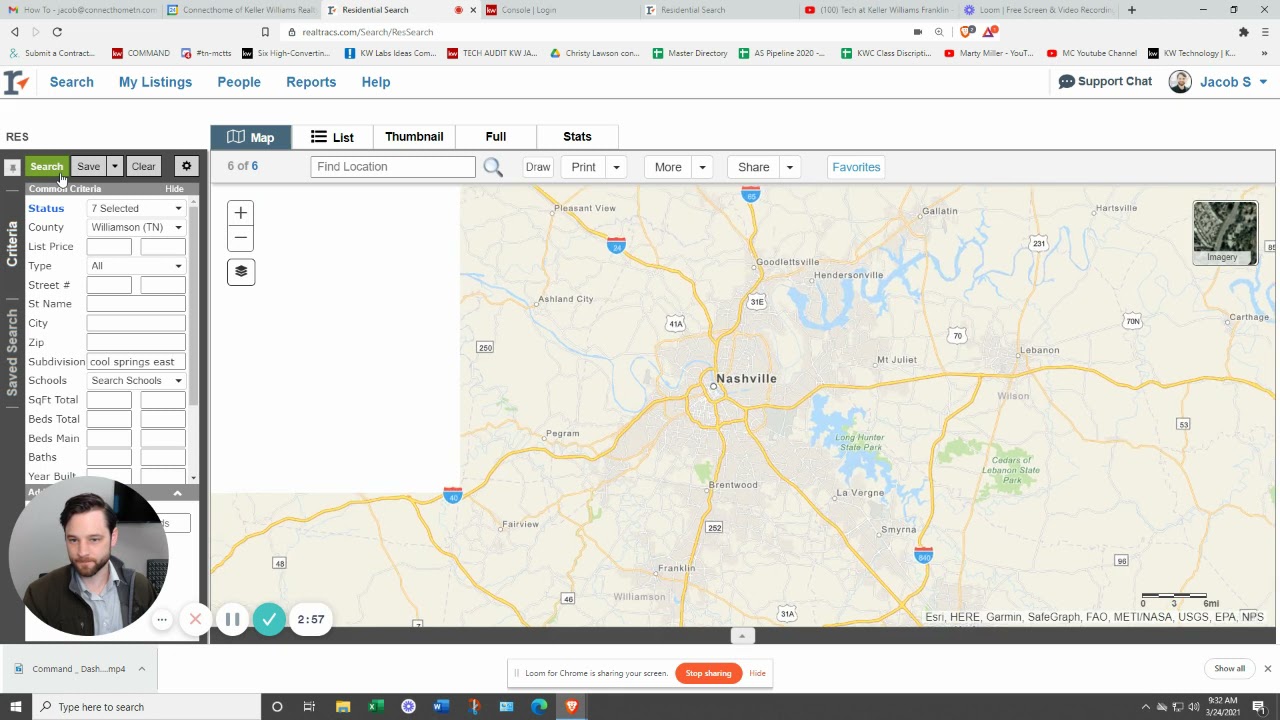Open the map layers icon

(241, 272)
